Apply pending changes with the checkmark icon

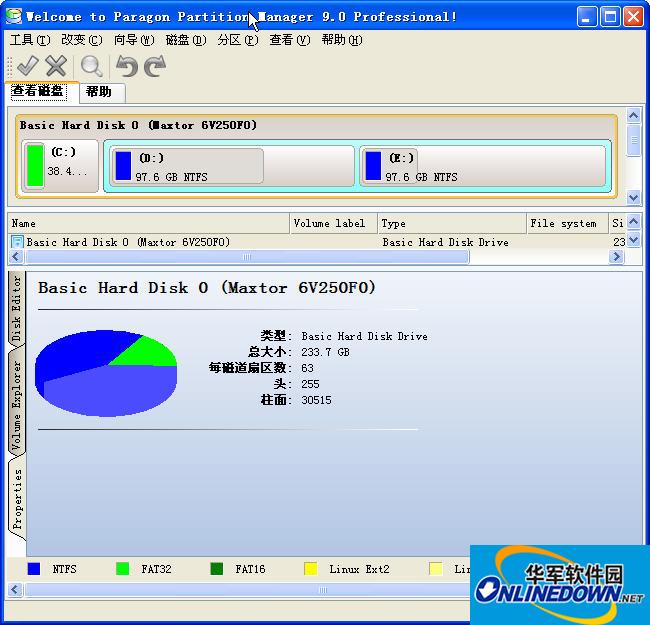pos(28,66)
